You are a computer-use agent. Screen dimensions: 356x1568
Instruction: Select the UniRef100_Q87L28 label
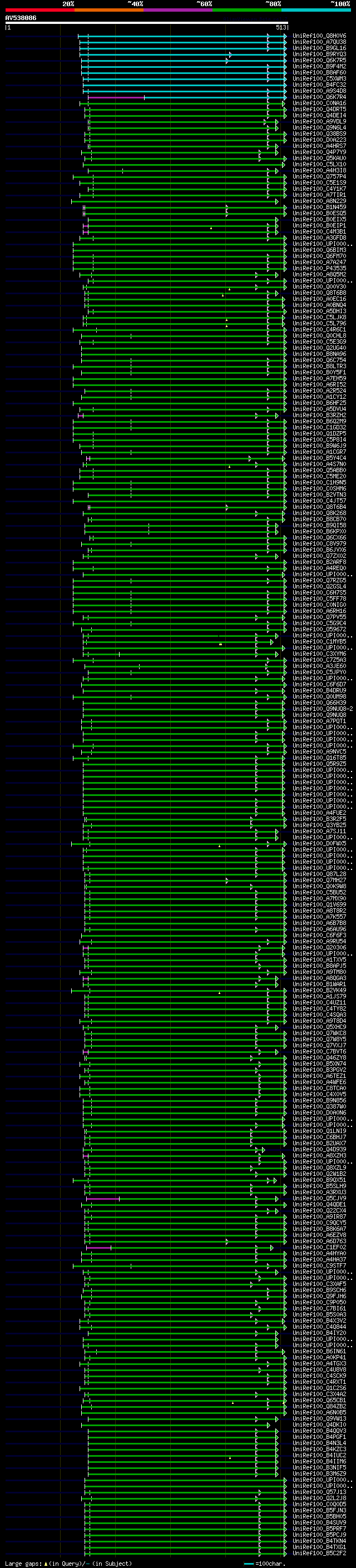[319, 874]
